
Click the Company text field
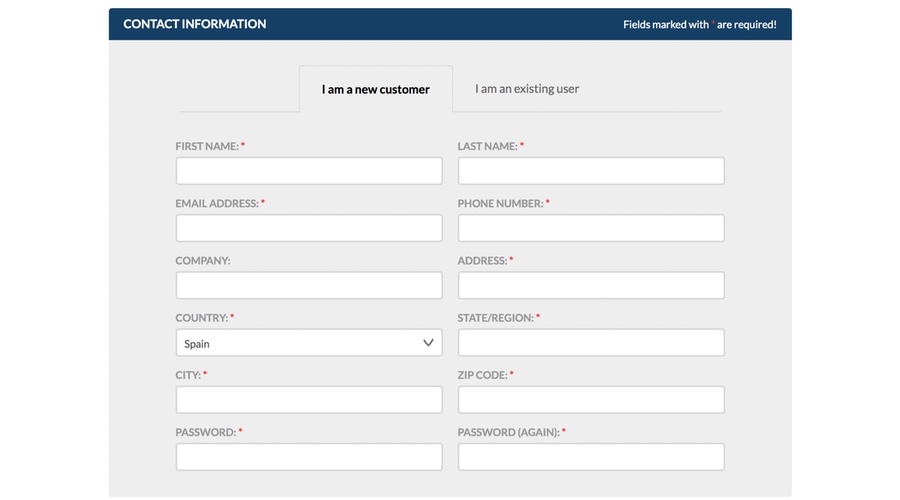309,285
